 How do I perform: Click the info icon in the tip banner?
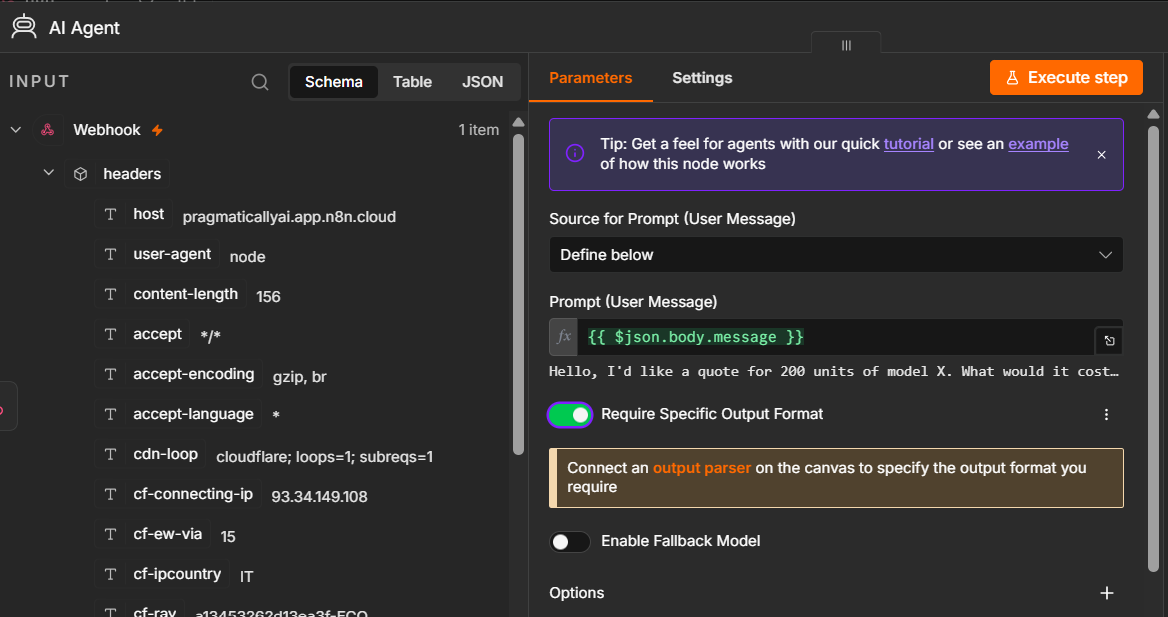tap(575, 154)
